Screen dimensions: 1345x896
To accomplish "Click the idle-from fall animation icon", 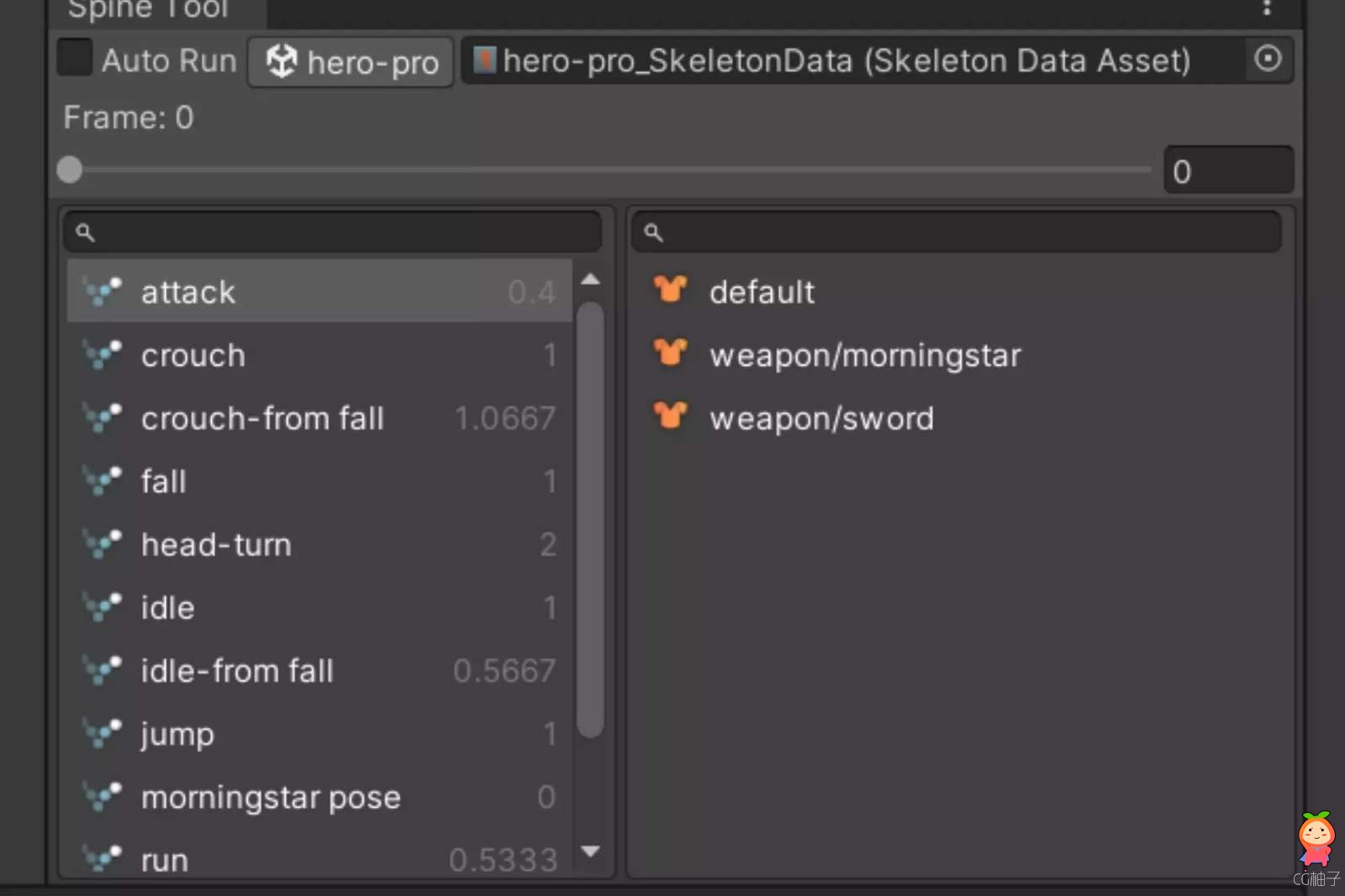I will [x=103, y=669].
